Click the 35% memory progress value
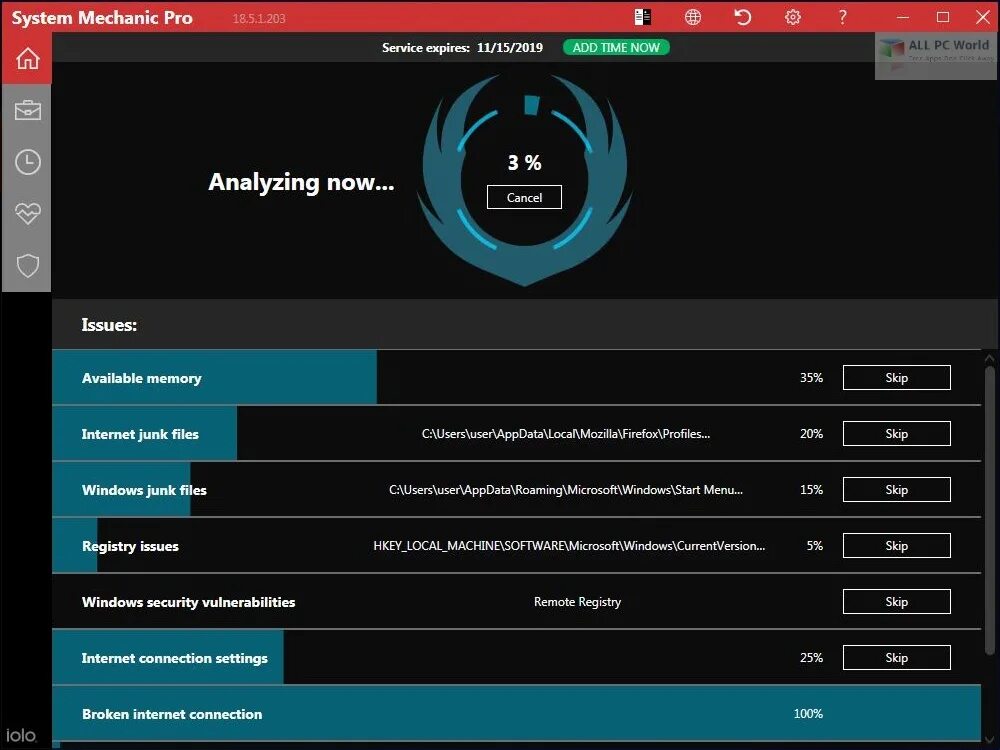Image resolution: width=1000 pixels, height=750 pixels. point(811,378)
